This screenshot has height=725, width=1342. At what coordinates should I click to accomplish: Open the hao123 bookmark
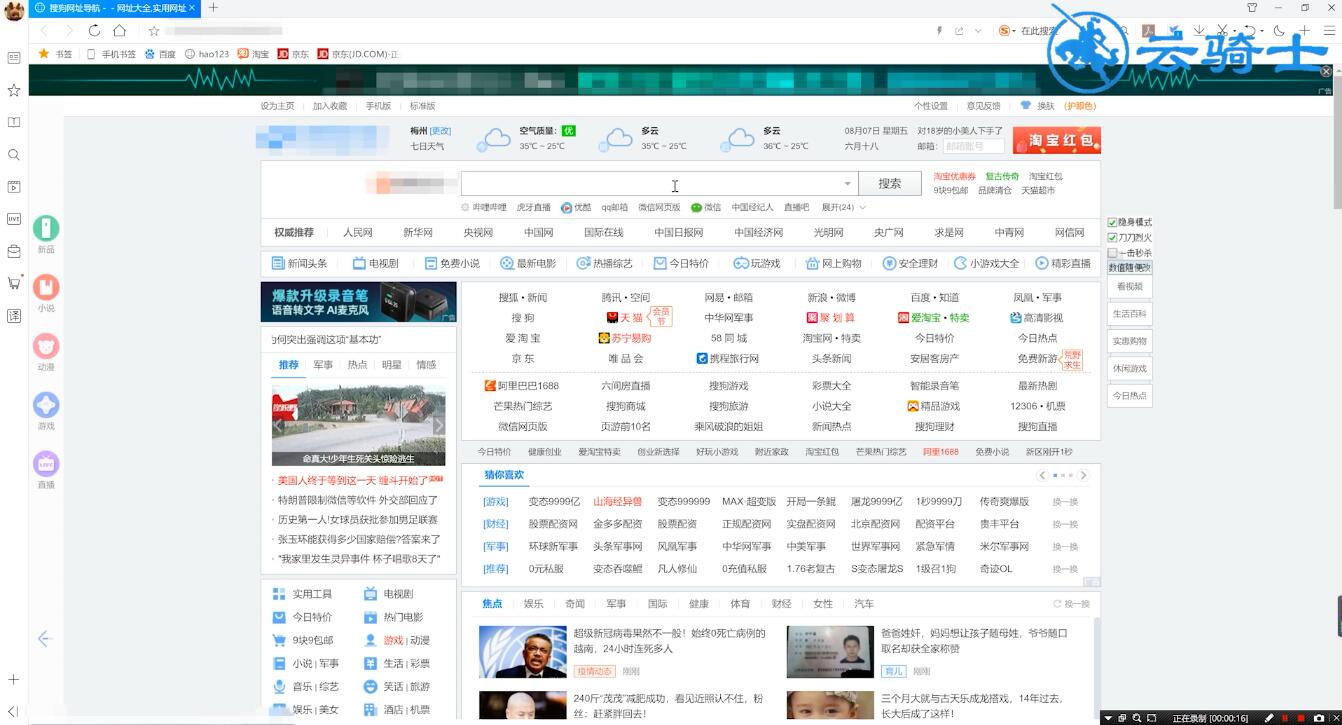[207, 54]
